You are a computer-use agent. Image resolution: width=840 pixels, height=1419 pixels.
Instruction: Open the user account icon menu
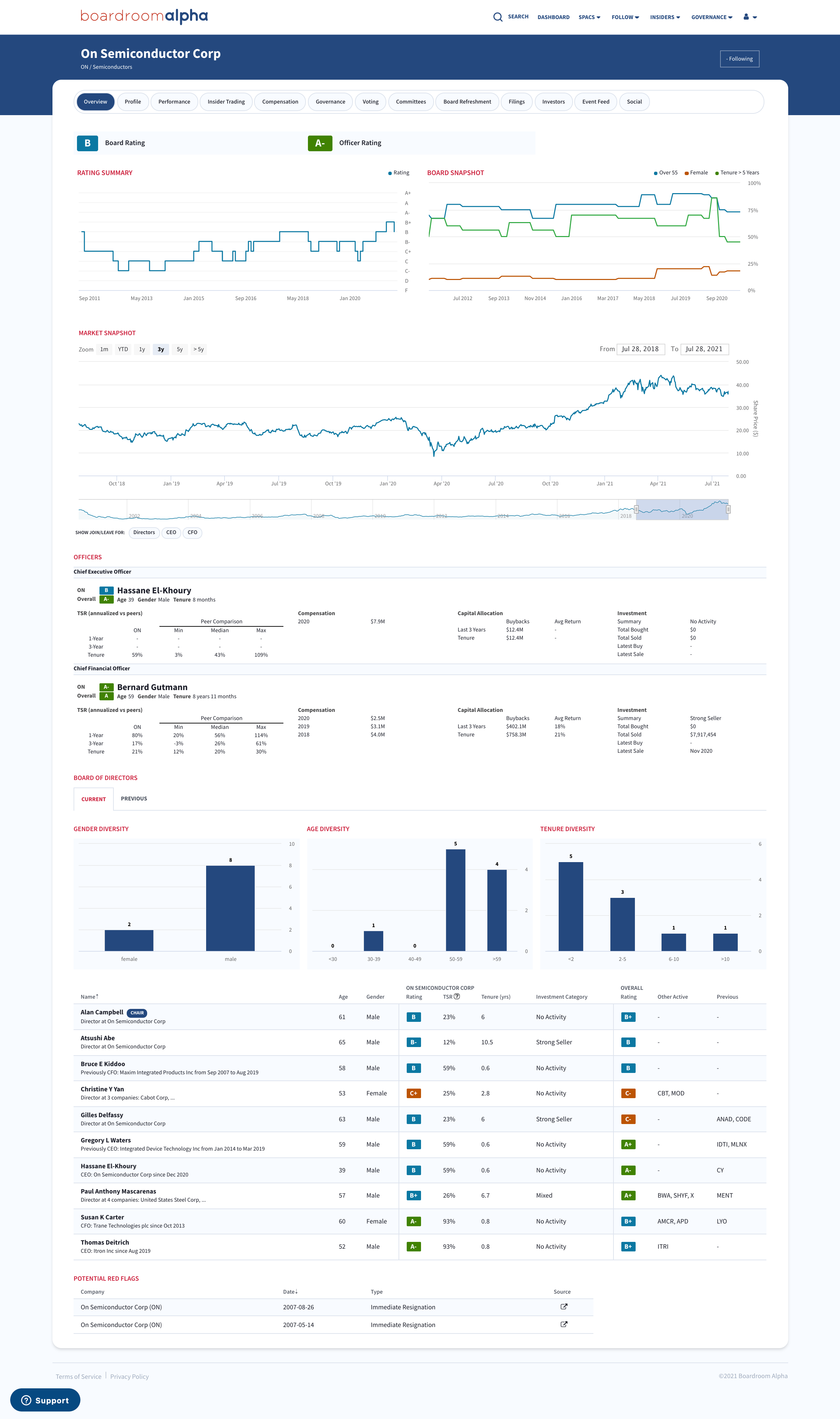(x=750, y=17)
